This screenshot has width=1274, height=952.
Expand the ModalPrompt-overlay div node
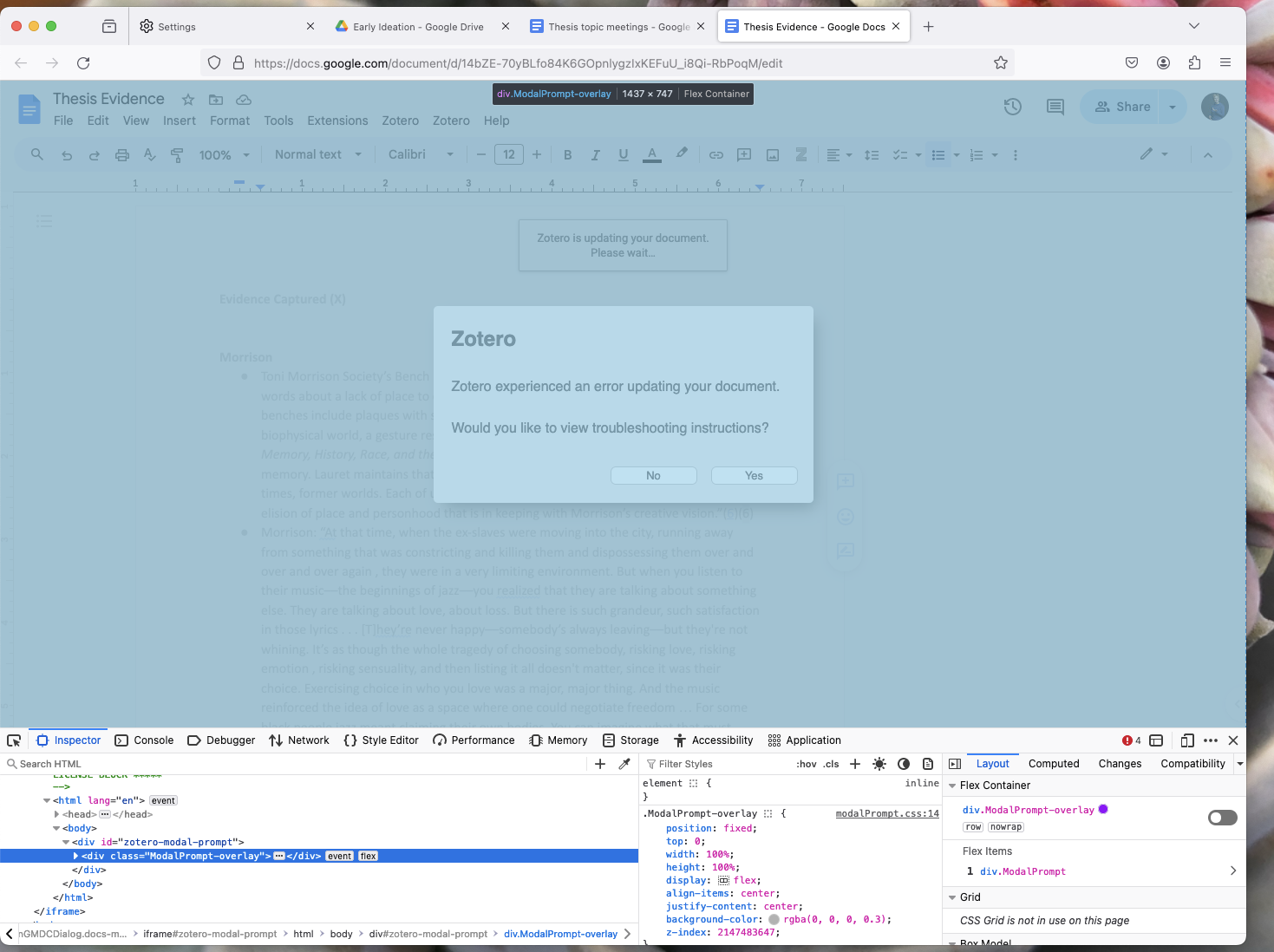coord(75,856)
